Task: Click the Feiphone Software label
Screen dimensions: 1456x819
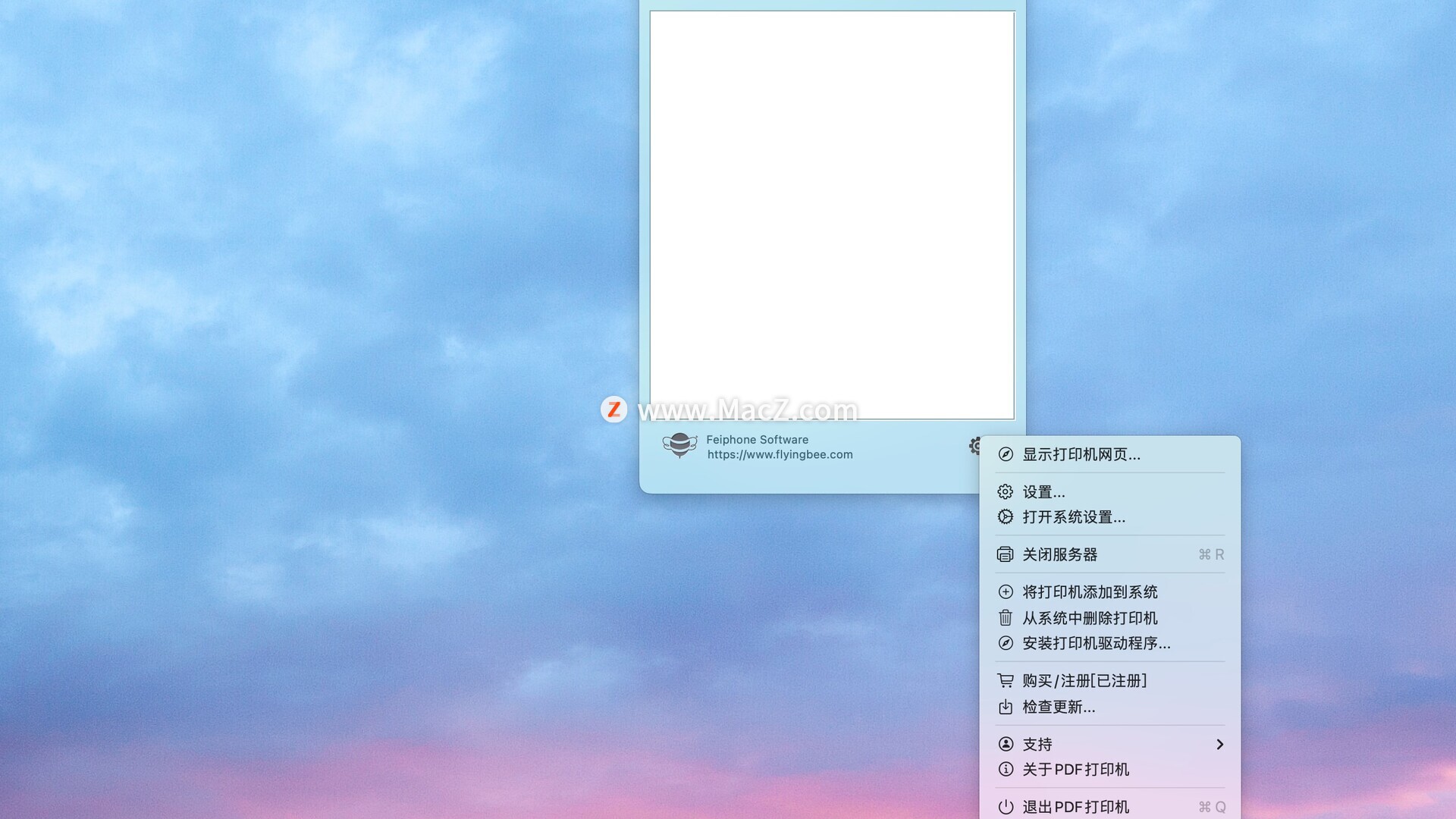Action: [x=757, y=440]
